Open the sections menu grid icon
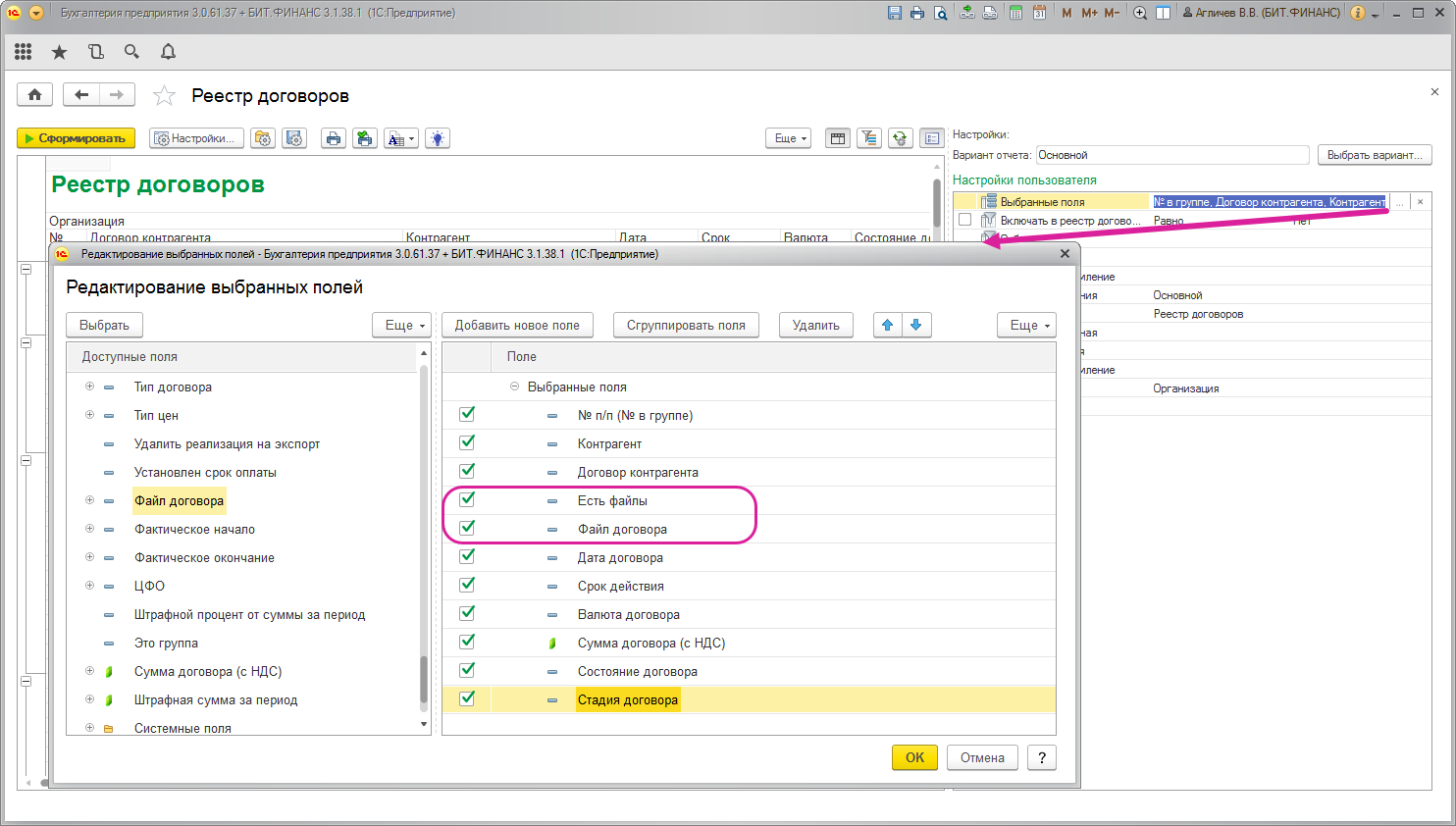Image resolution: width=1456 pixels, height=826 pixels. point(24,52)
